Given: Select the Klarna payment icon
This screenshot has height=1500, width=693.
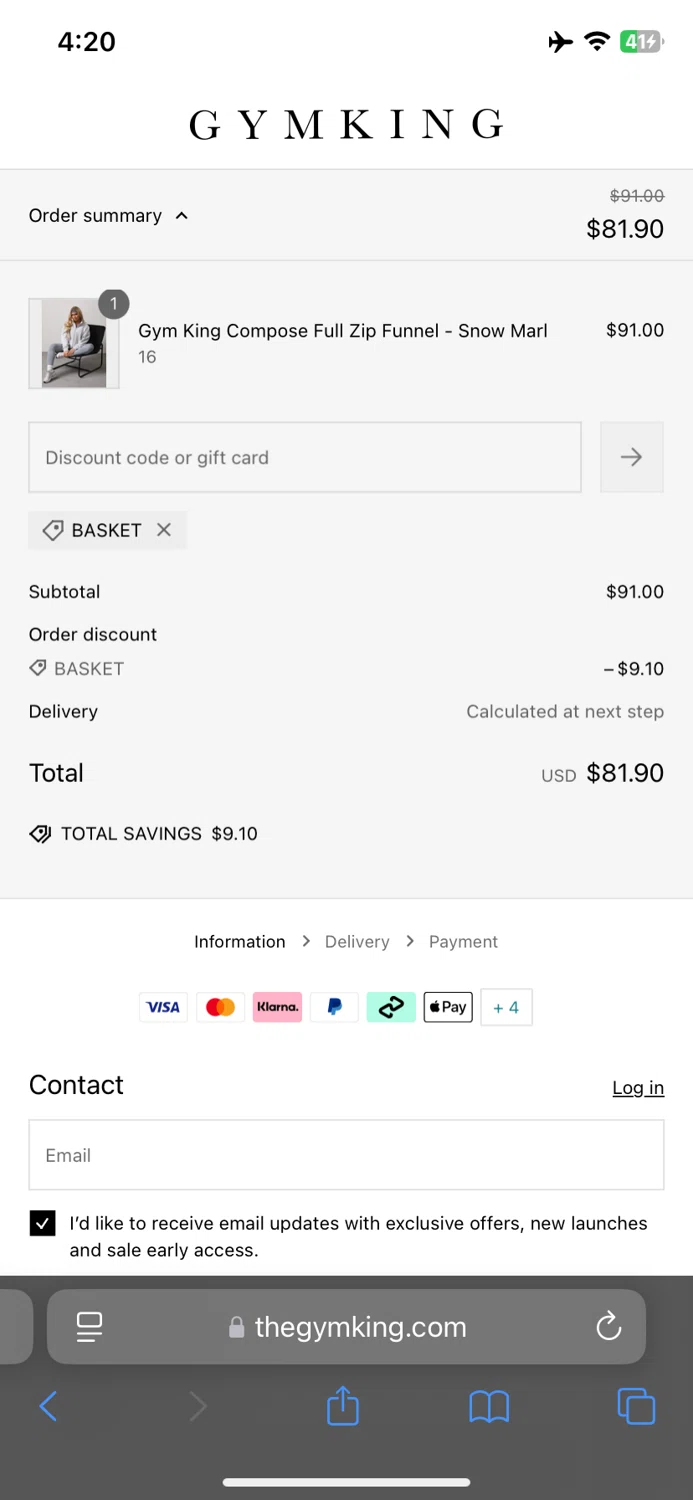Looking at the screenshot, I should point(277,1007).
